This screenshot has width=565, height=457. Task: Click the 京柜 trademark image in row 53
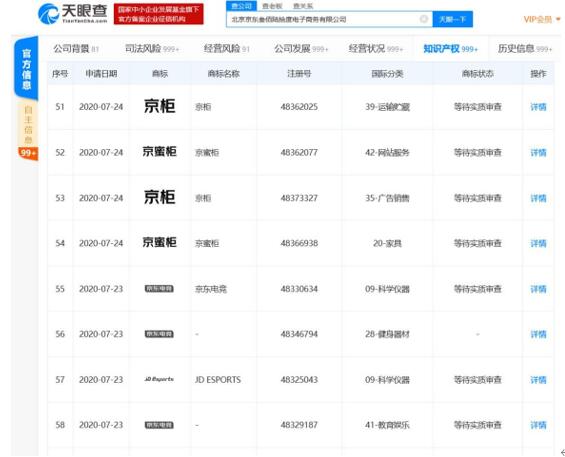[x=160, y=197]
